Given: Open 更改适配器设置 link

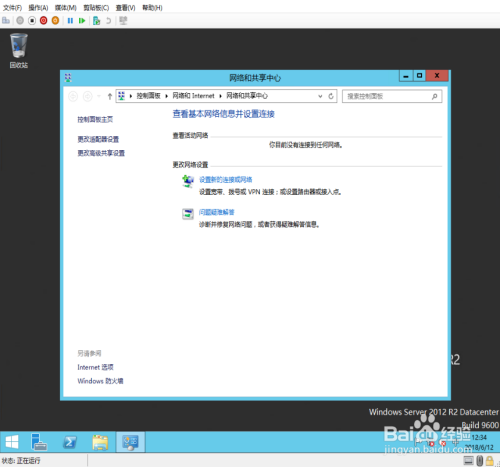Looking at the screenshot, I should click(98, 139).
